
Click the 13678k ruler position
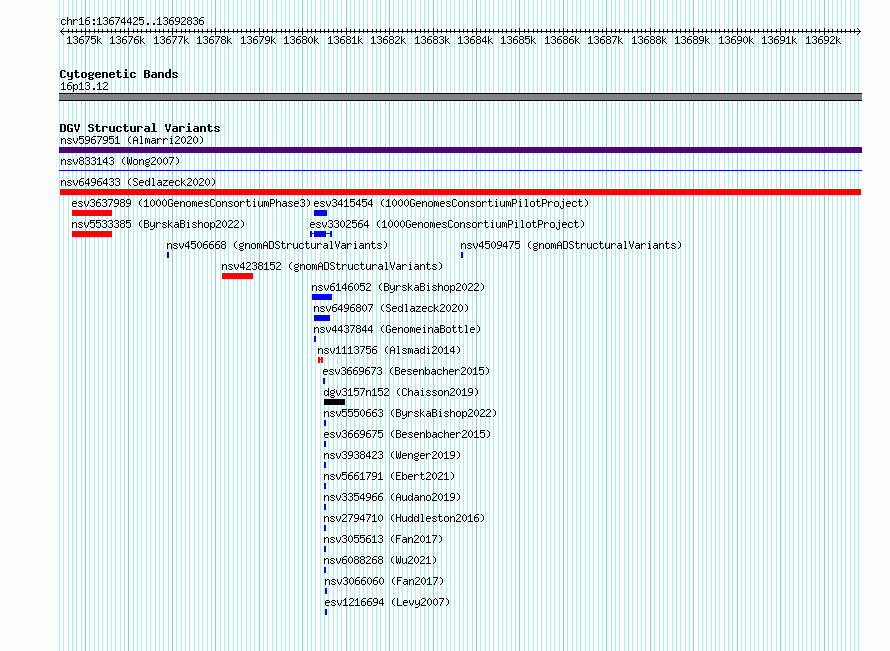coord(214,40)
